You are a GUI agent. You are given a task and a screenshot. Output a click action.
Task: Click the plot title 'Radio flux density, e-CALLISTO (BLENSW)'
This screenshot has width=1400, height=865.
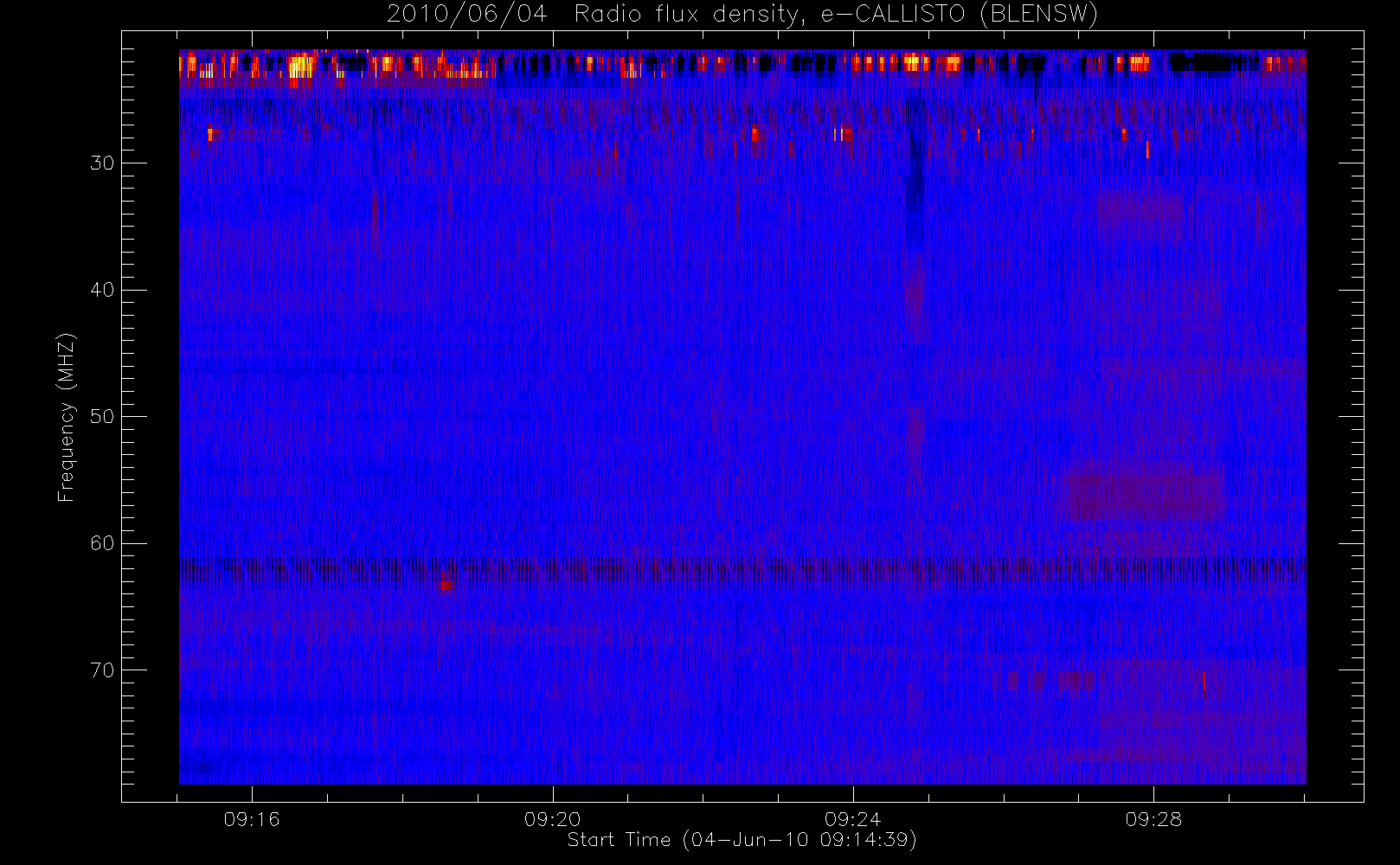pos(836,15)
